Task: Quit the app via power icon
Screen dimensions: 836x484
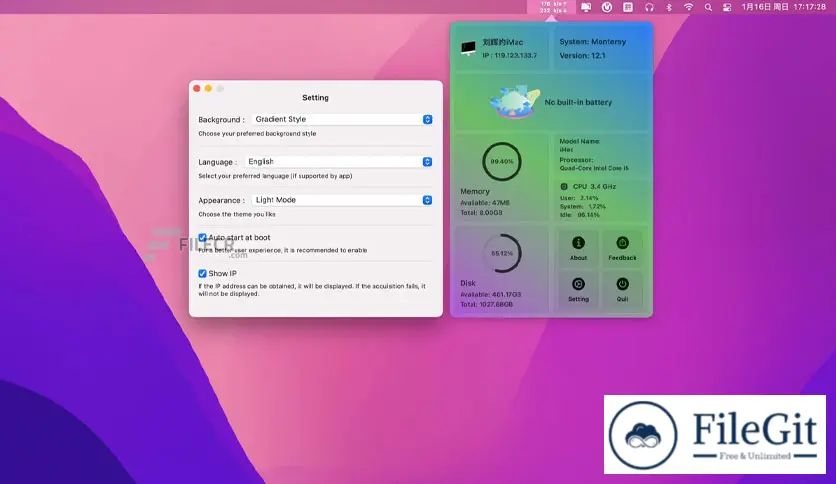Action: pos(622,289)
